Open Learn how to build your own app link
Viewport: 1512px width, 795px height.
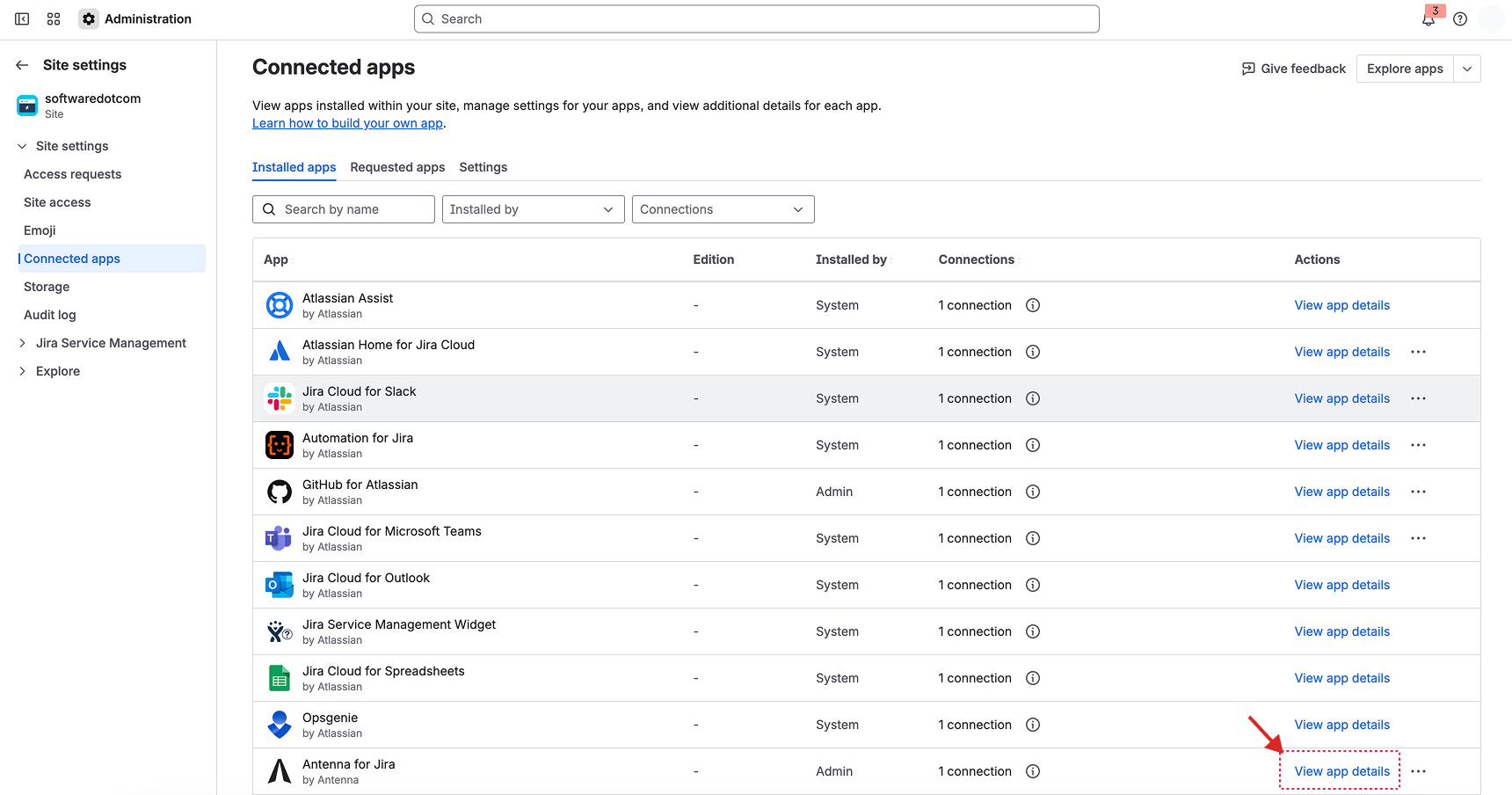click(347, 123)
